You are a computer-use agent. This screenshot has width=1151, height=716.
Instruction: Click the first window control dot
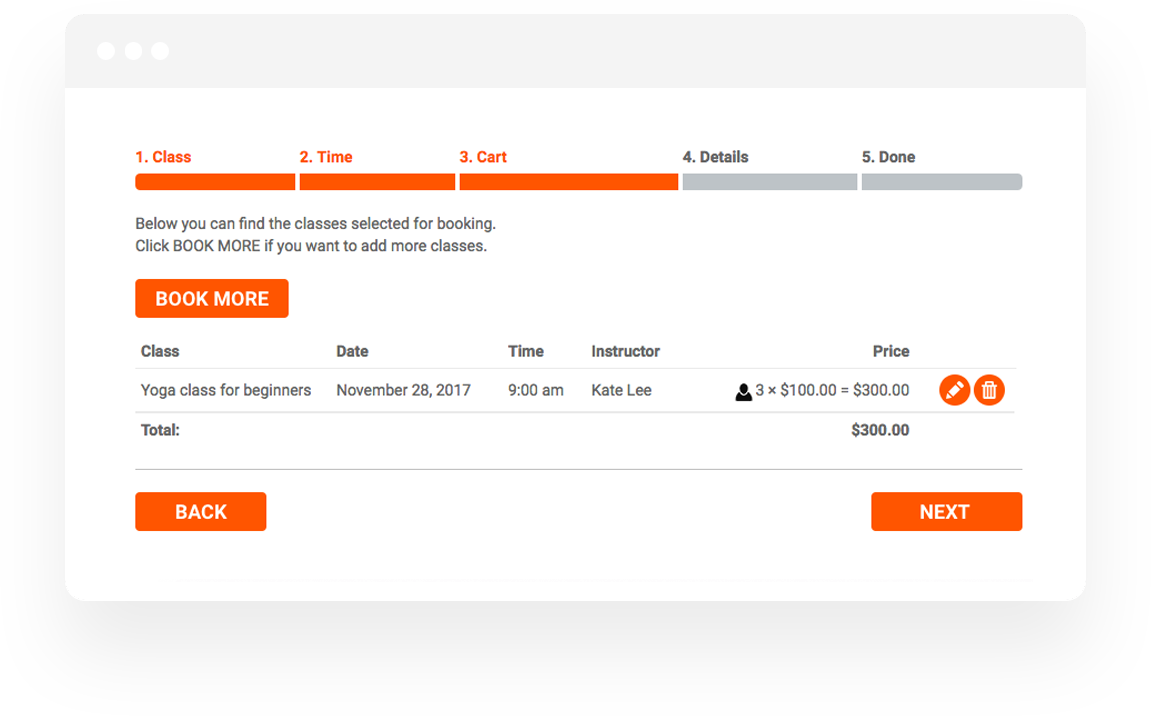(x=106, y=51)
